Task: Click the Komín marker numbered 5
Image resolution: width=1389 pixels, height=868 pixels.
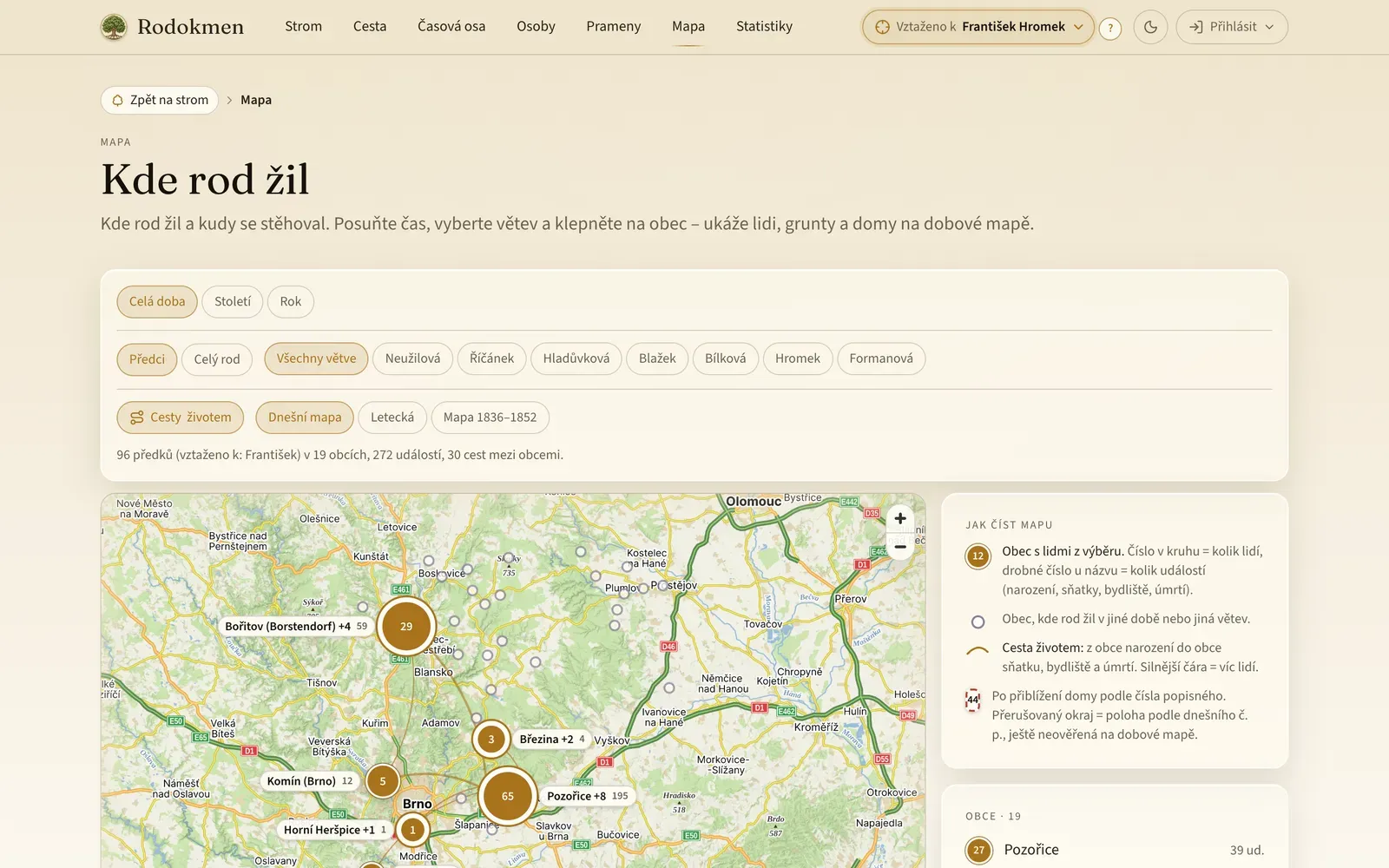Action: tap(382, 781)
